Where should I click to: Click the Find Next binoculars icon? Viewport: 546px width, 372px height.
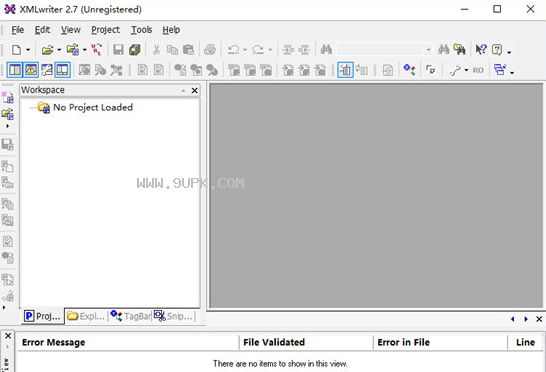click(x=443, y=50)
